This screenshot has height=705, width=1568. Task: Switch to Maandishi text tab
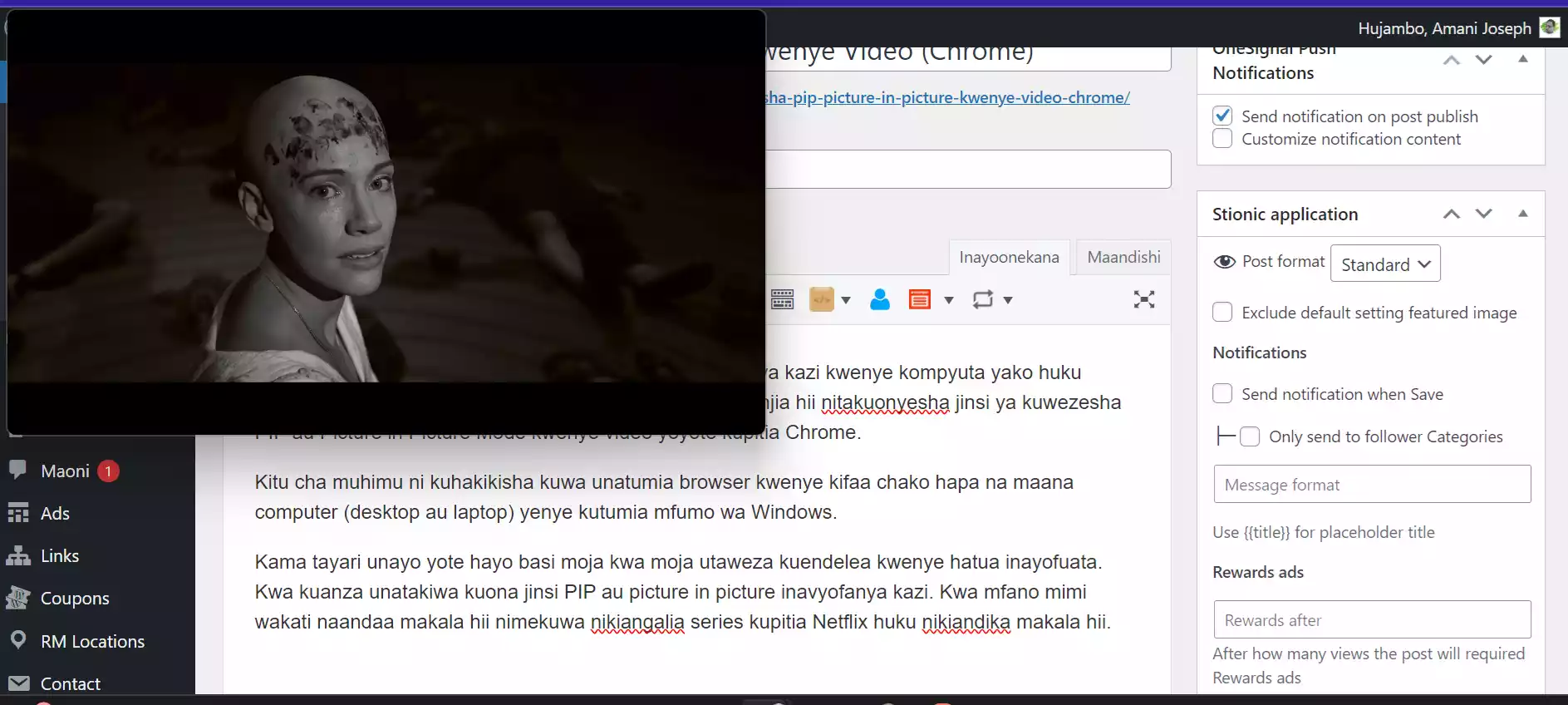click(1123, 257)
